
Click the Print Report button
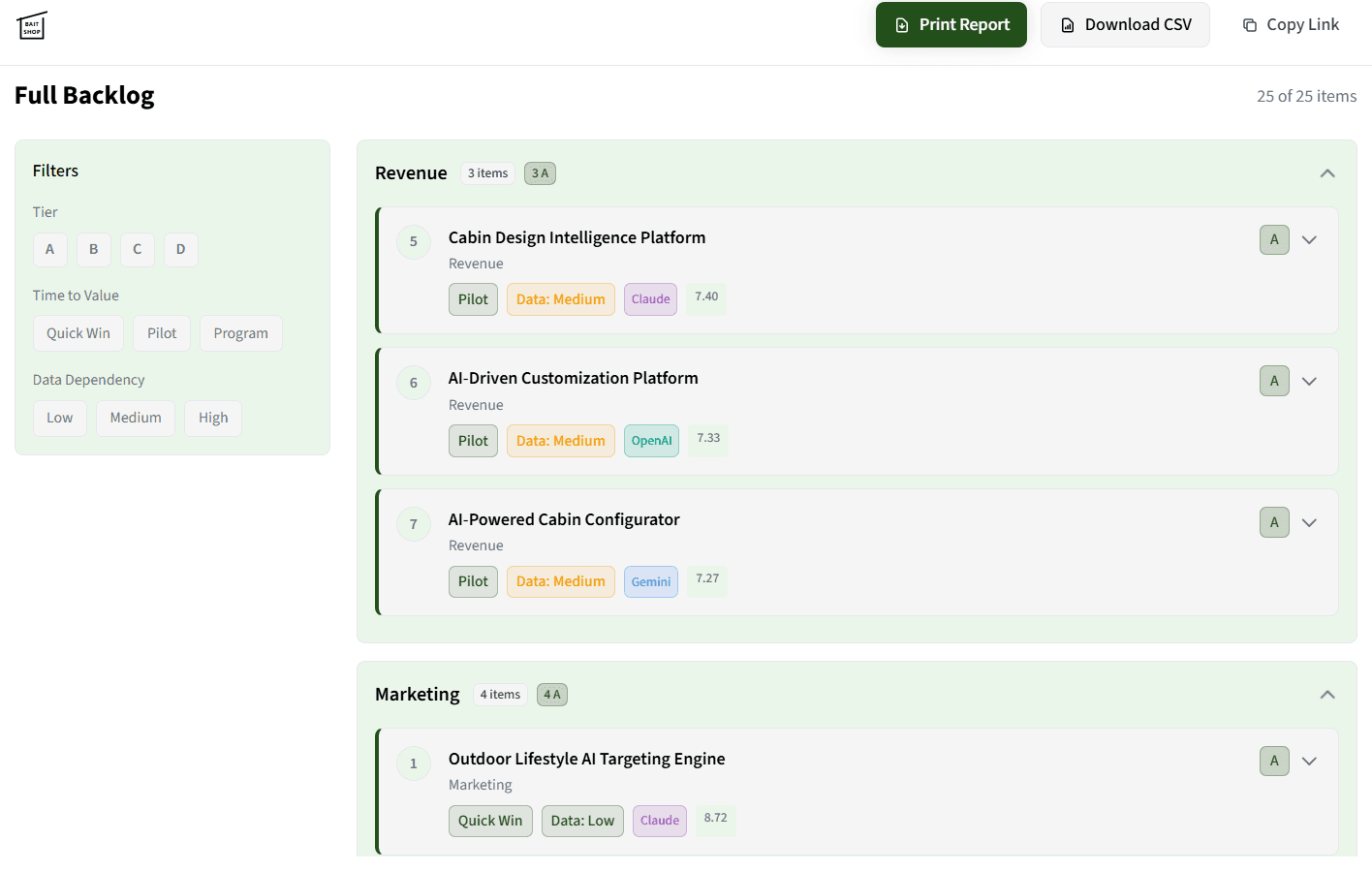(x=951, y=24)
